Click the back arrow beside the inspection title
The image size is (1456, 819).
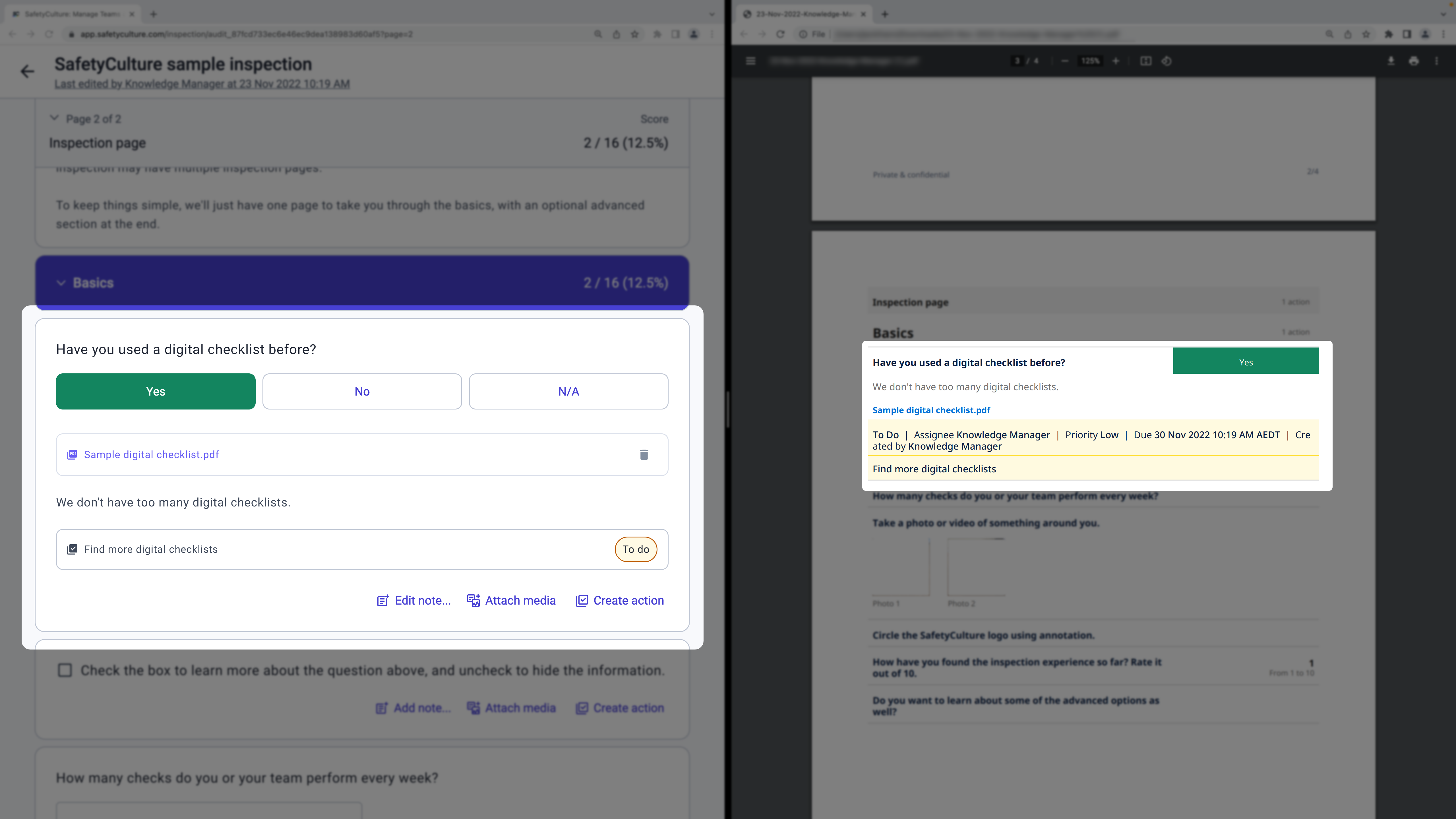(x=27, y=71)
